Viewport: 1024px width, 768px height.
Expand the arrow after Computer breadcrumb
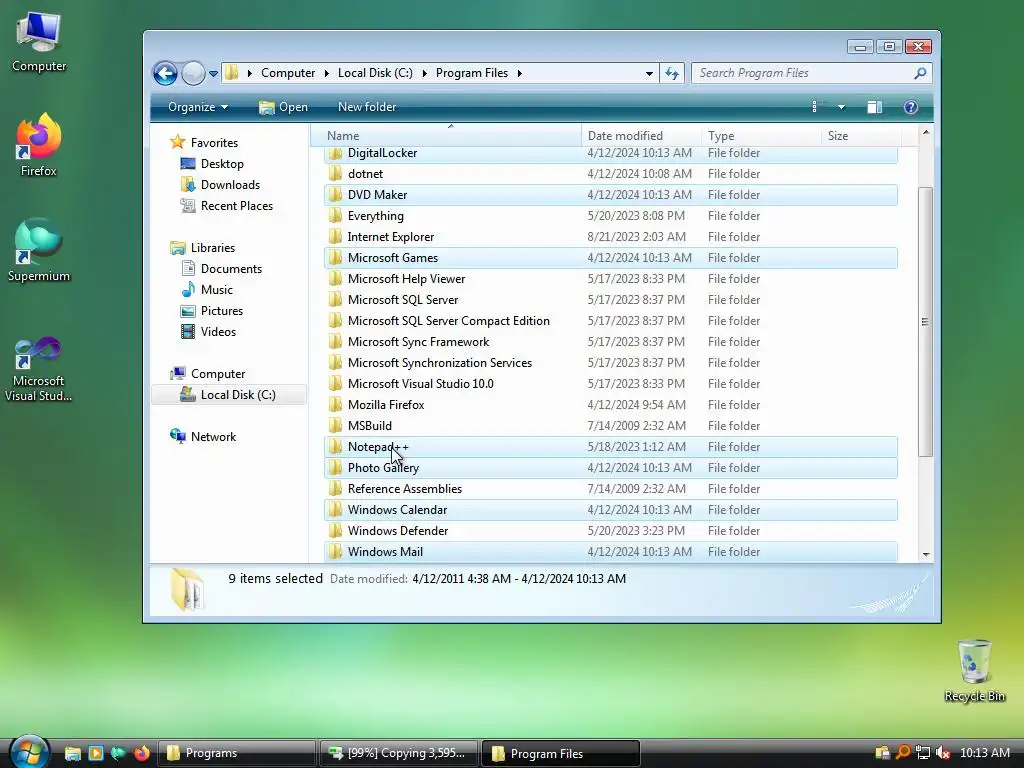(327, 73)
